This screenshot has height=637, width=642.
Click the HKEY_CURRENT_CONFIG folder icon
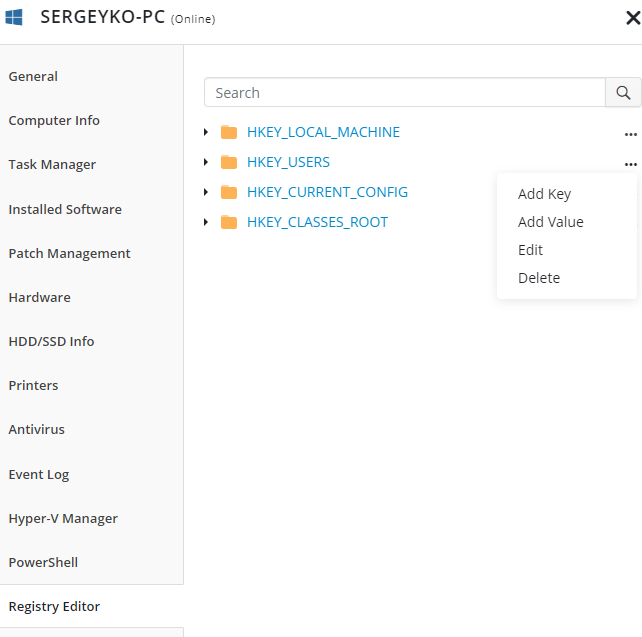coord(229,192)
